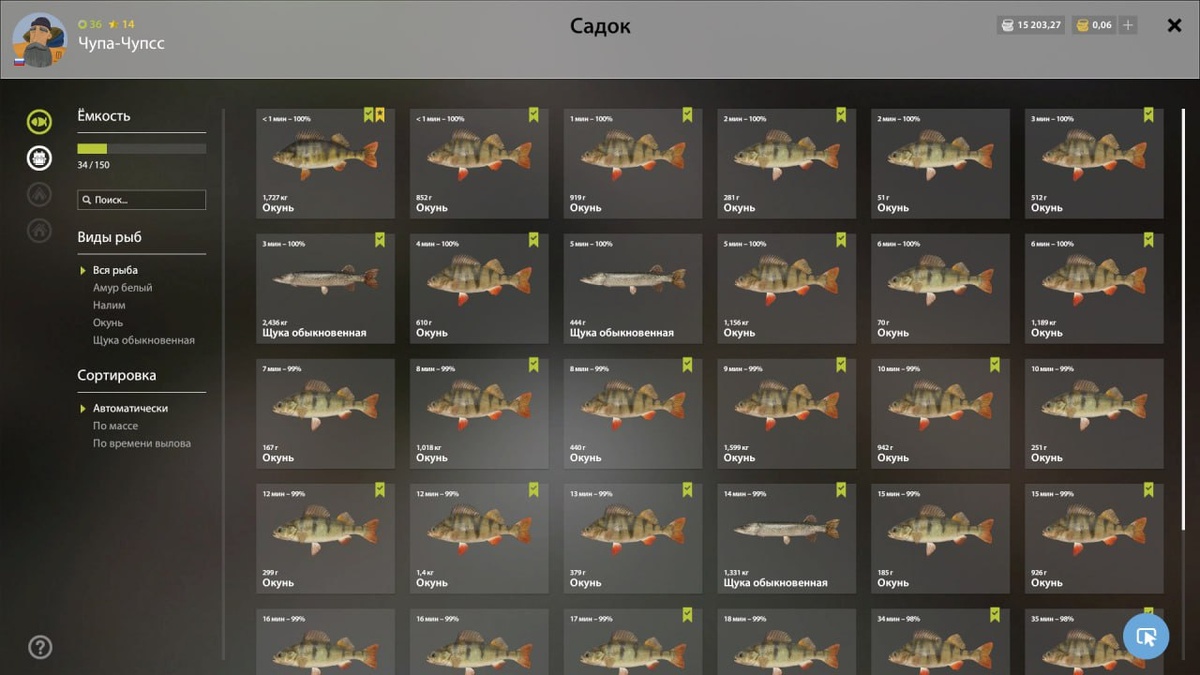Click the silver coins balance icon
Image resolution: width=1200 pixels, height=675 pixels.
pos(1007,25)
